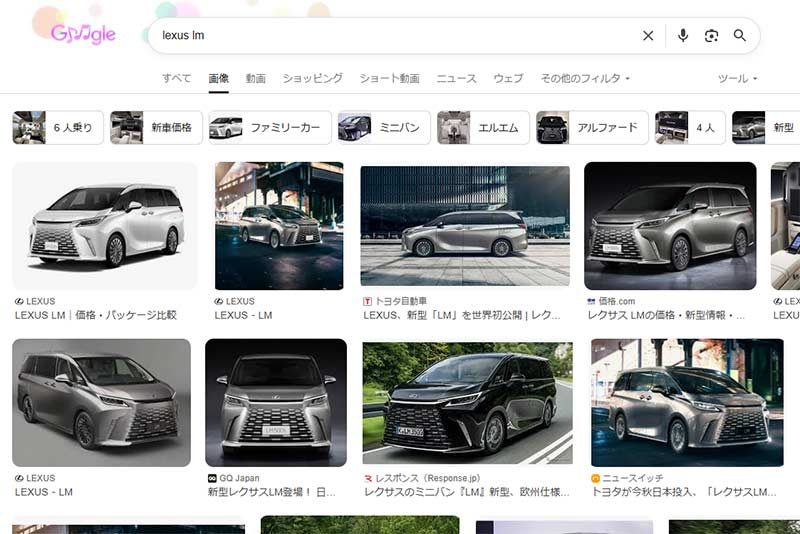Clear the search box with X icon

pyautogui.click(x=648, y=36)
